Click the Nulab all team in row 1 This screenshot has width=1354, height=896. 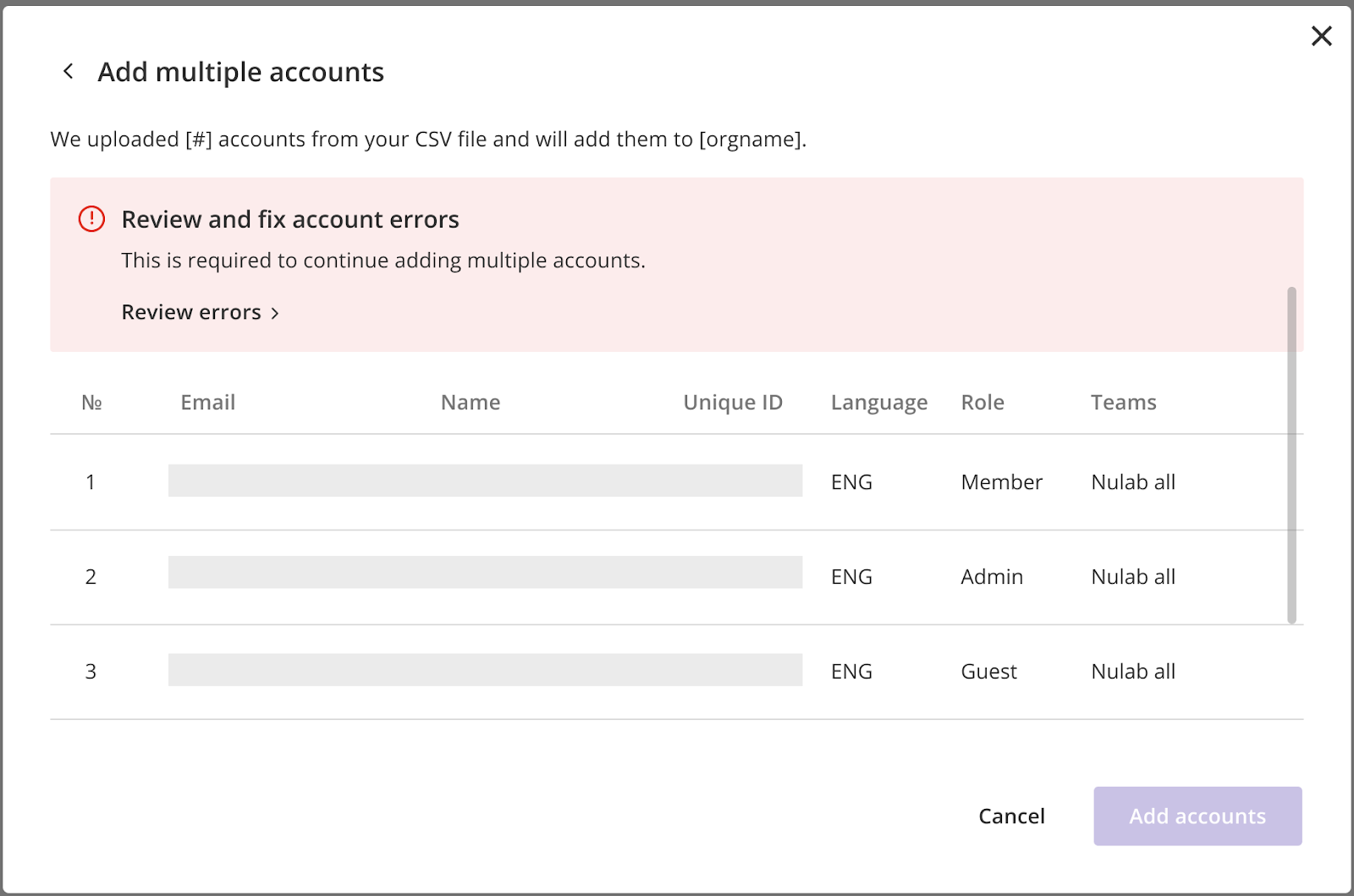point(1132,482)
